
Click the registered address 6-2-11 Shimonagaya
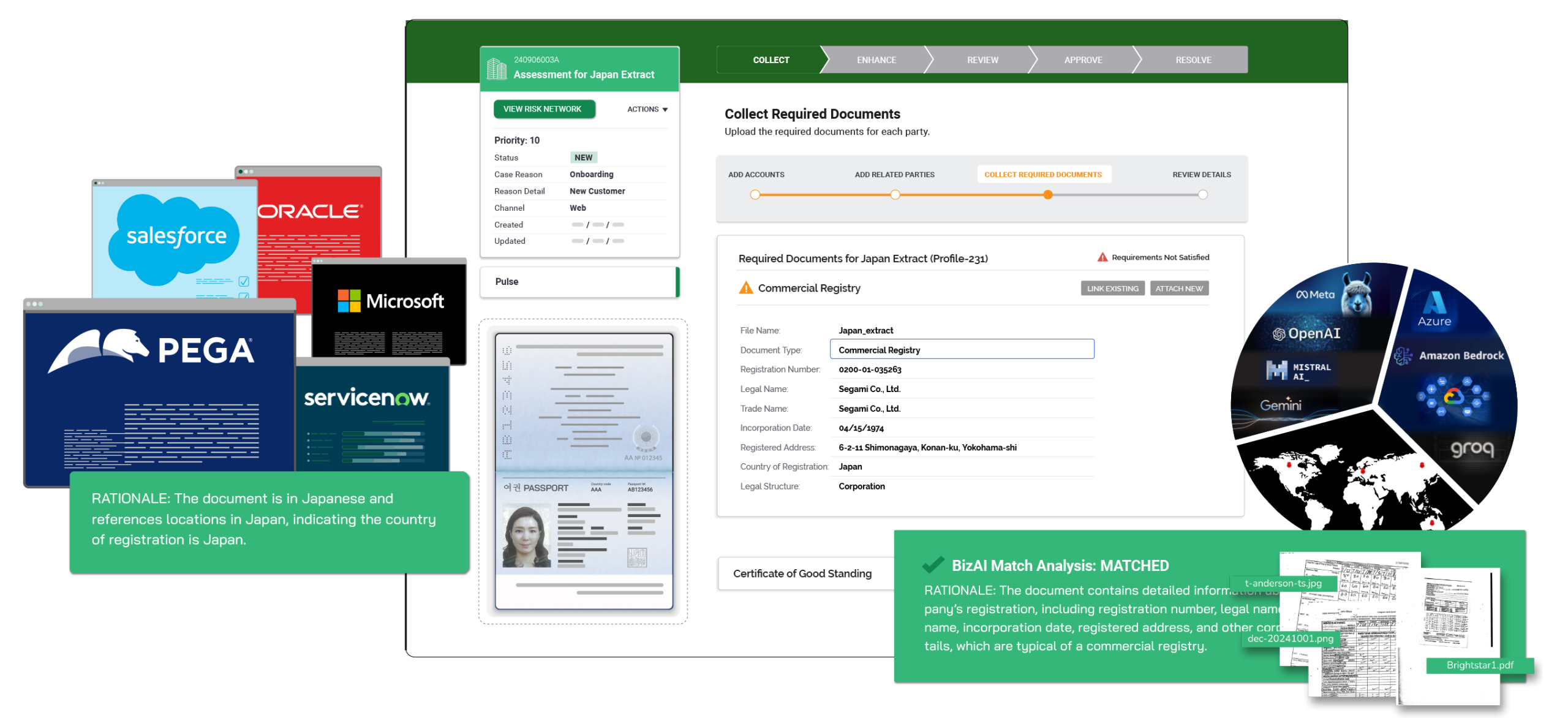point(927,448)
